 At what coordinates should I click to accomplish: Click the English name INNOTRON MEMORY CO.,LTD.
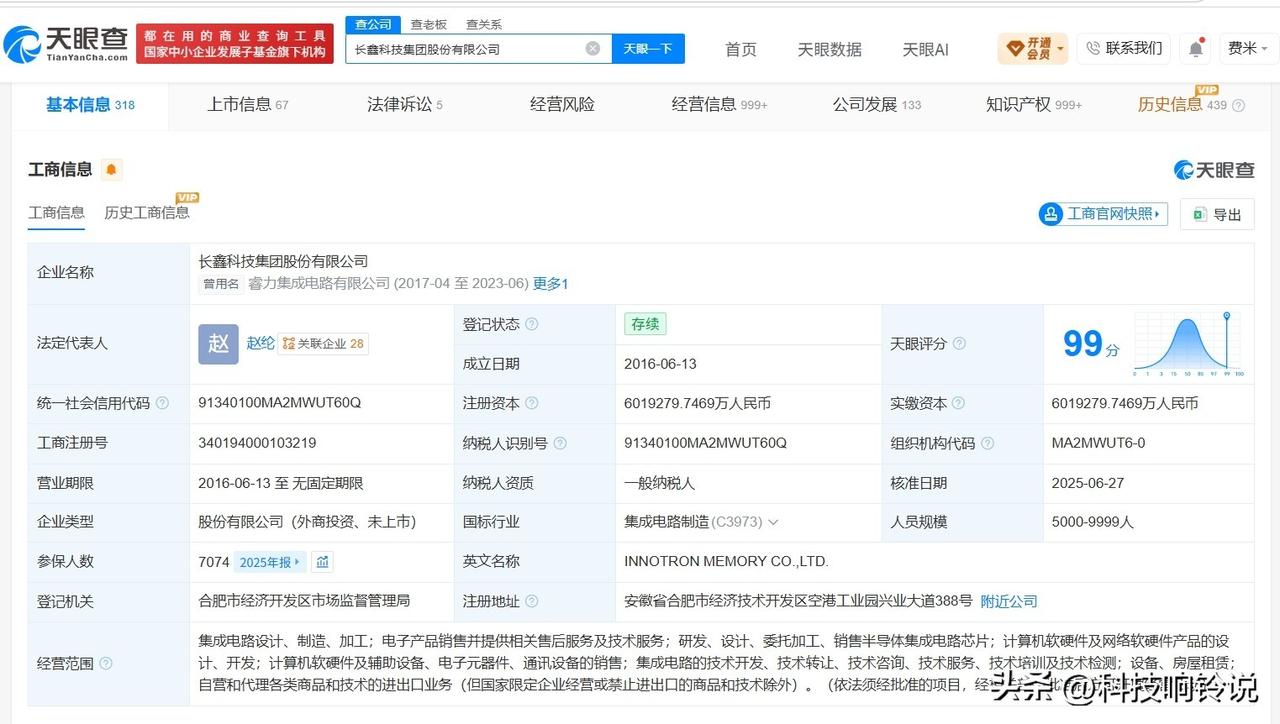tap(726, 562)
